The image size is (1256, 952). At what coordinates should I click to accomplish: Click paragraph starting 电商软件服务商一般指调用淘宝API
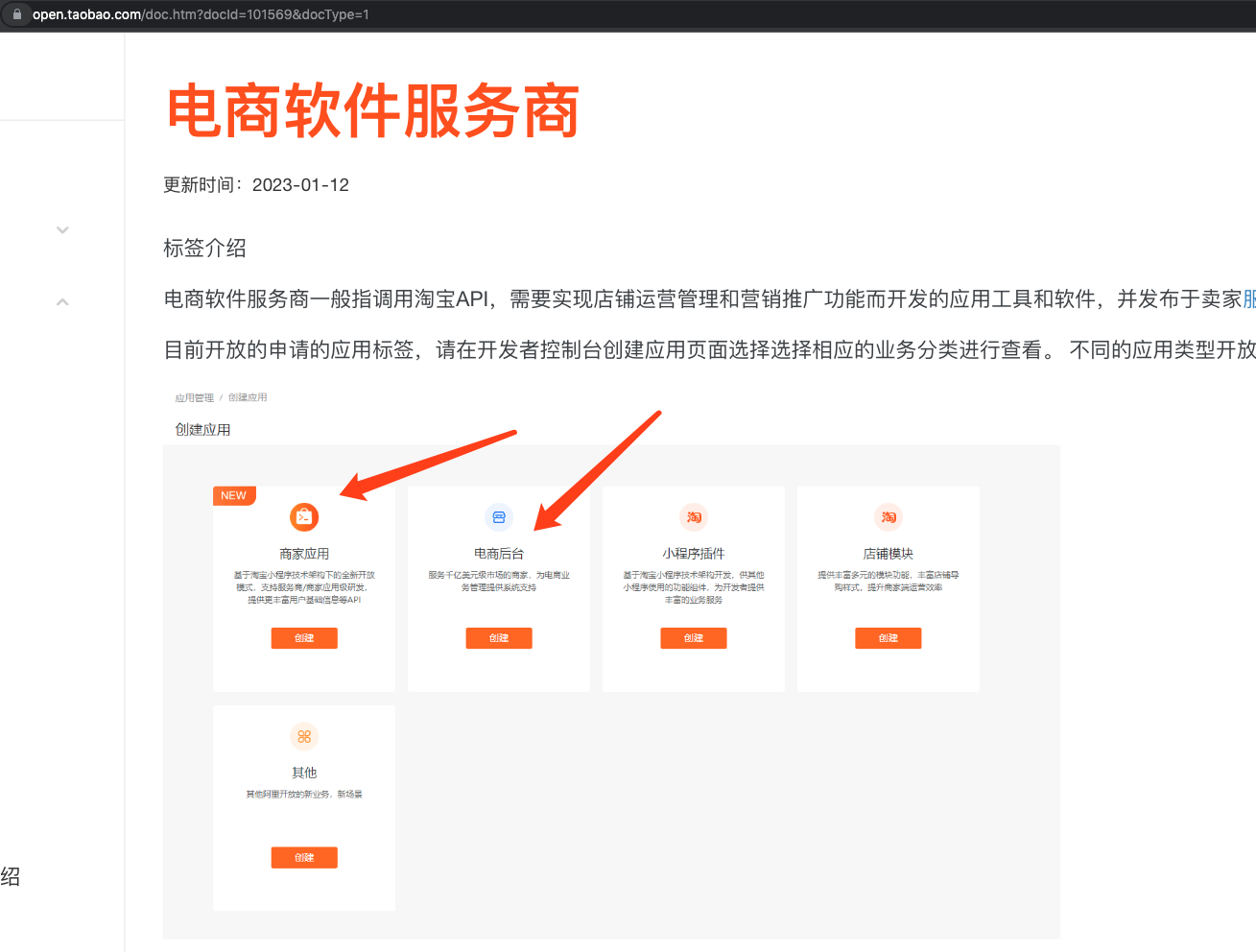pyautogui.click(x=709, y=299)
